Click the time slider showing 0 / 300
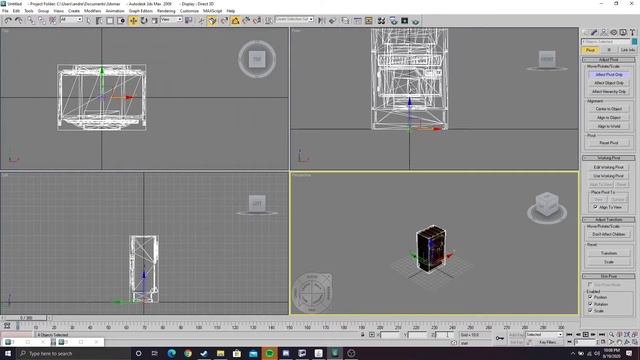 26,318
